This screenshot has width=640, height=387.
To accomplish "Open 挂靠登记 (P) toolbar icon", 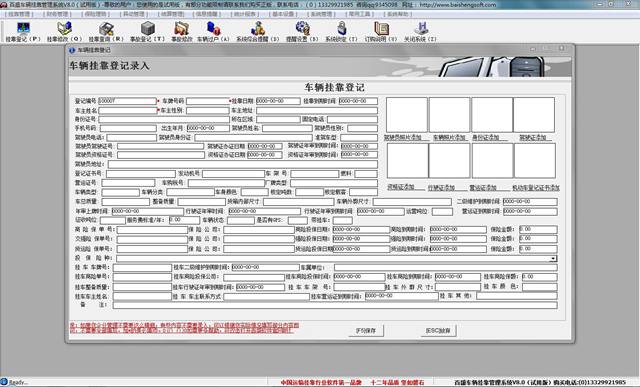I will click(23, 31).
